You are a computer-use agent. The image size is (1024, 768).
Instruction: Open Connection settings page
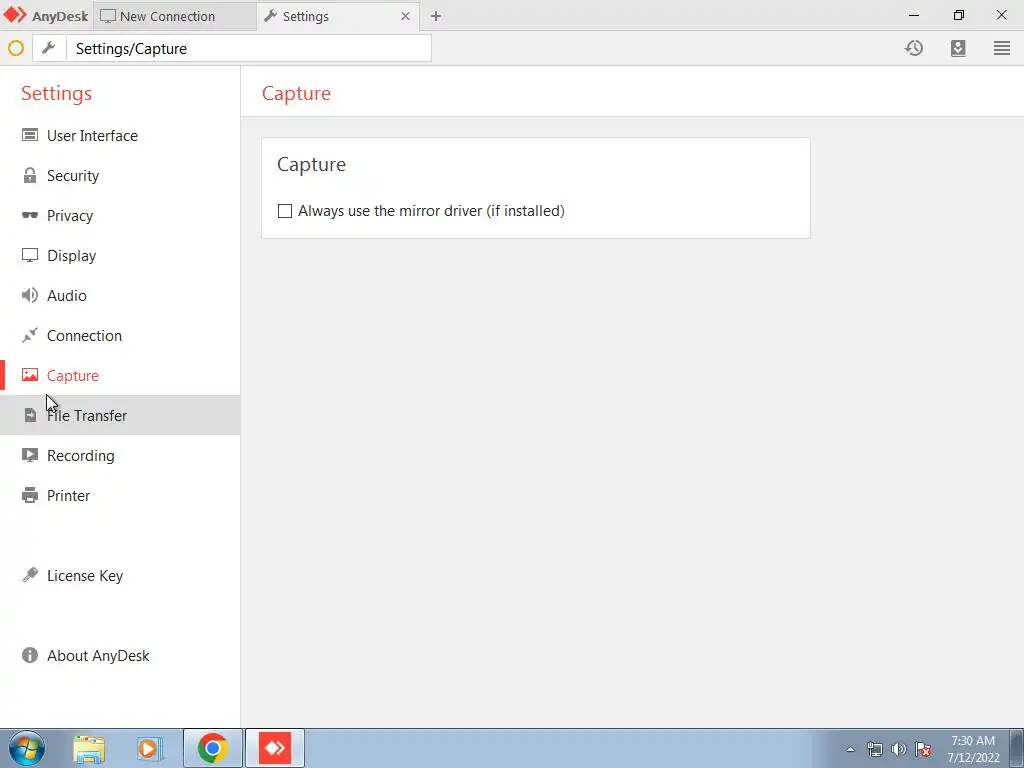[x=120, y=335]
